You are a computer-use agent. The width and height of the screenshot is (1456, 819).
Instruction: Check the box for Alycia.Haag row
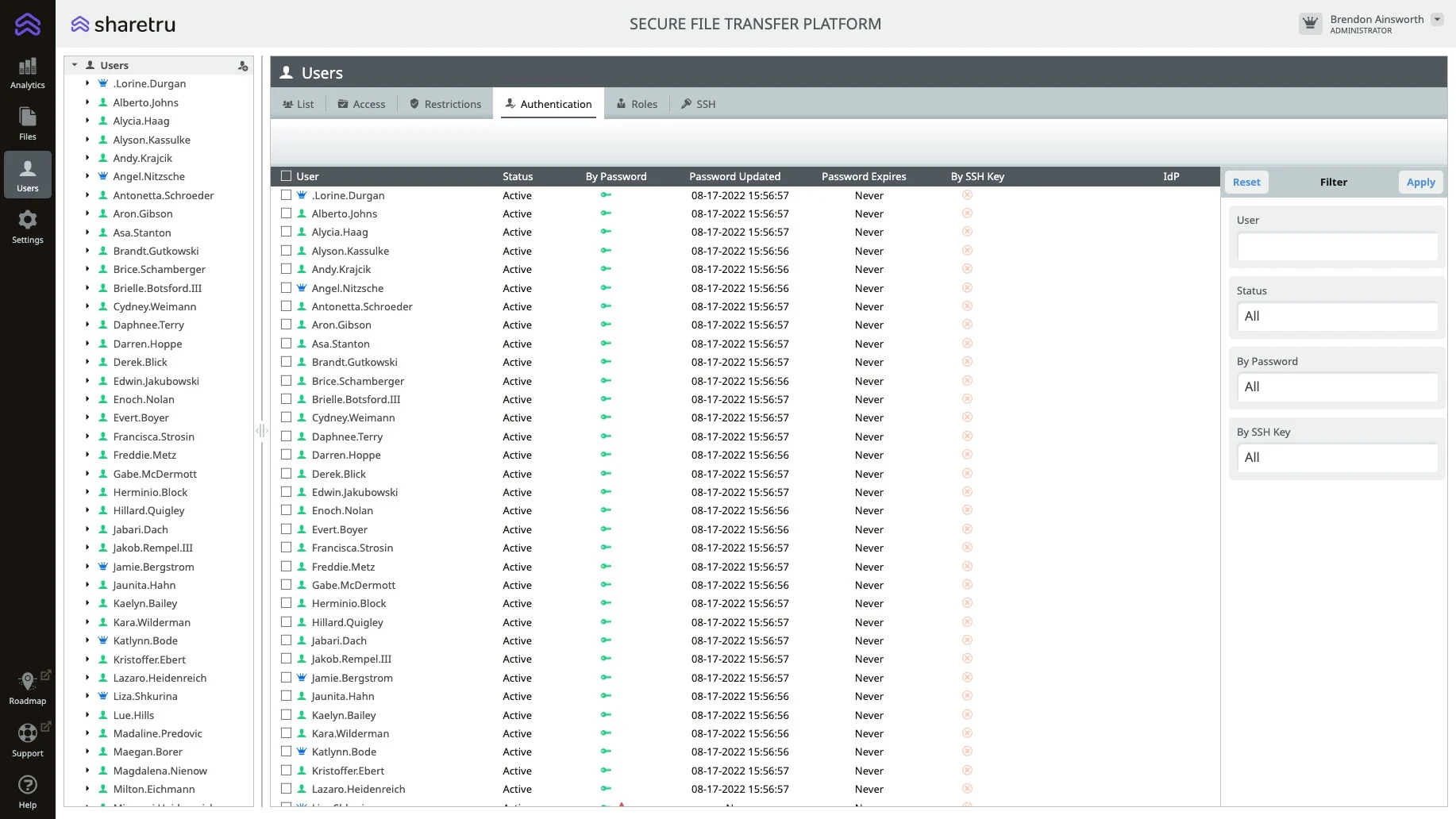coord(286,232)
